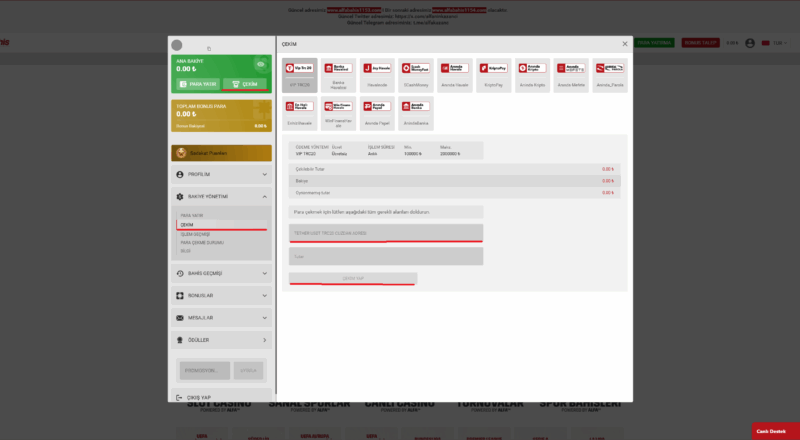Click the Çekilebilir Tutar row
This screenshot has width=800, height=440.
[455, 169]
